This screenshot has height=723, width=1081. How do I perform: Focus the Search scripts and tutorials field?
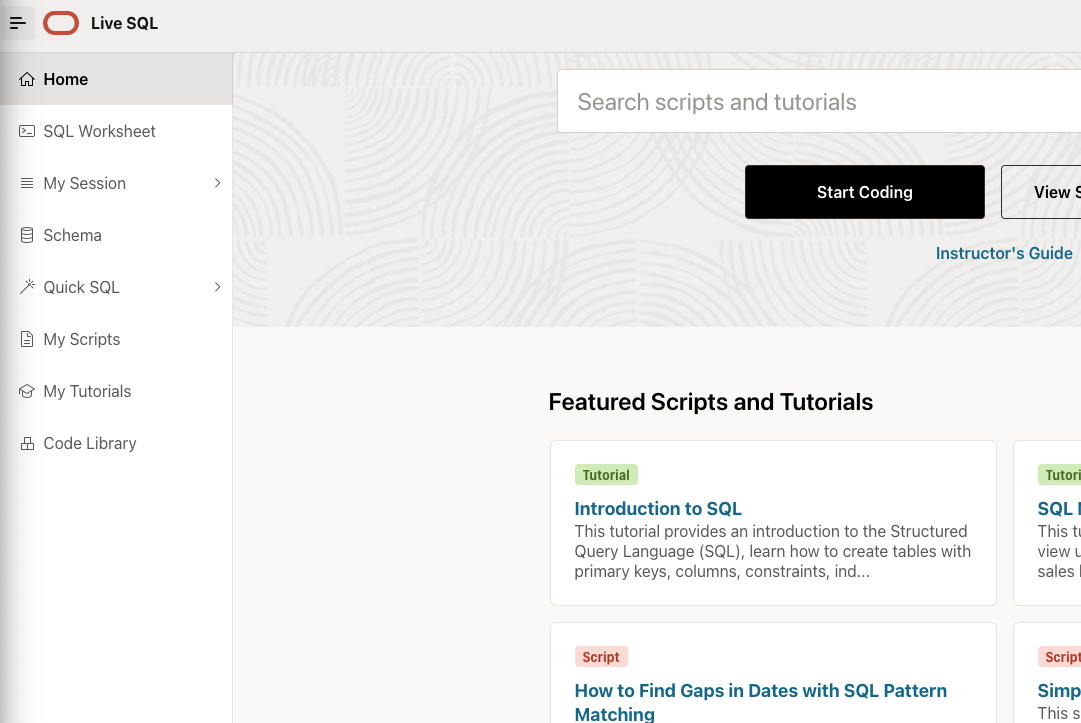tap(819, 101)
